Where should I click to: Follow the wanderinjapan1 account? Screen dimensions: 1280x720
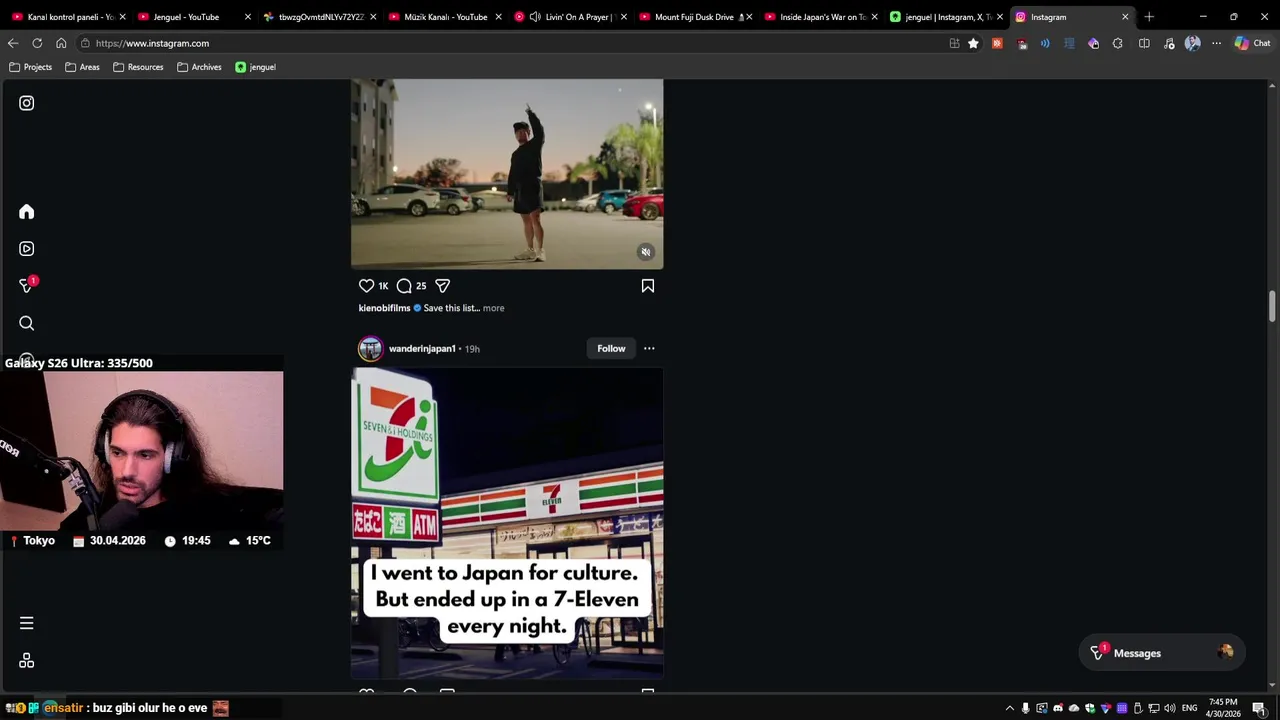(x=611, y=349)
